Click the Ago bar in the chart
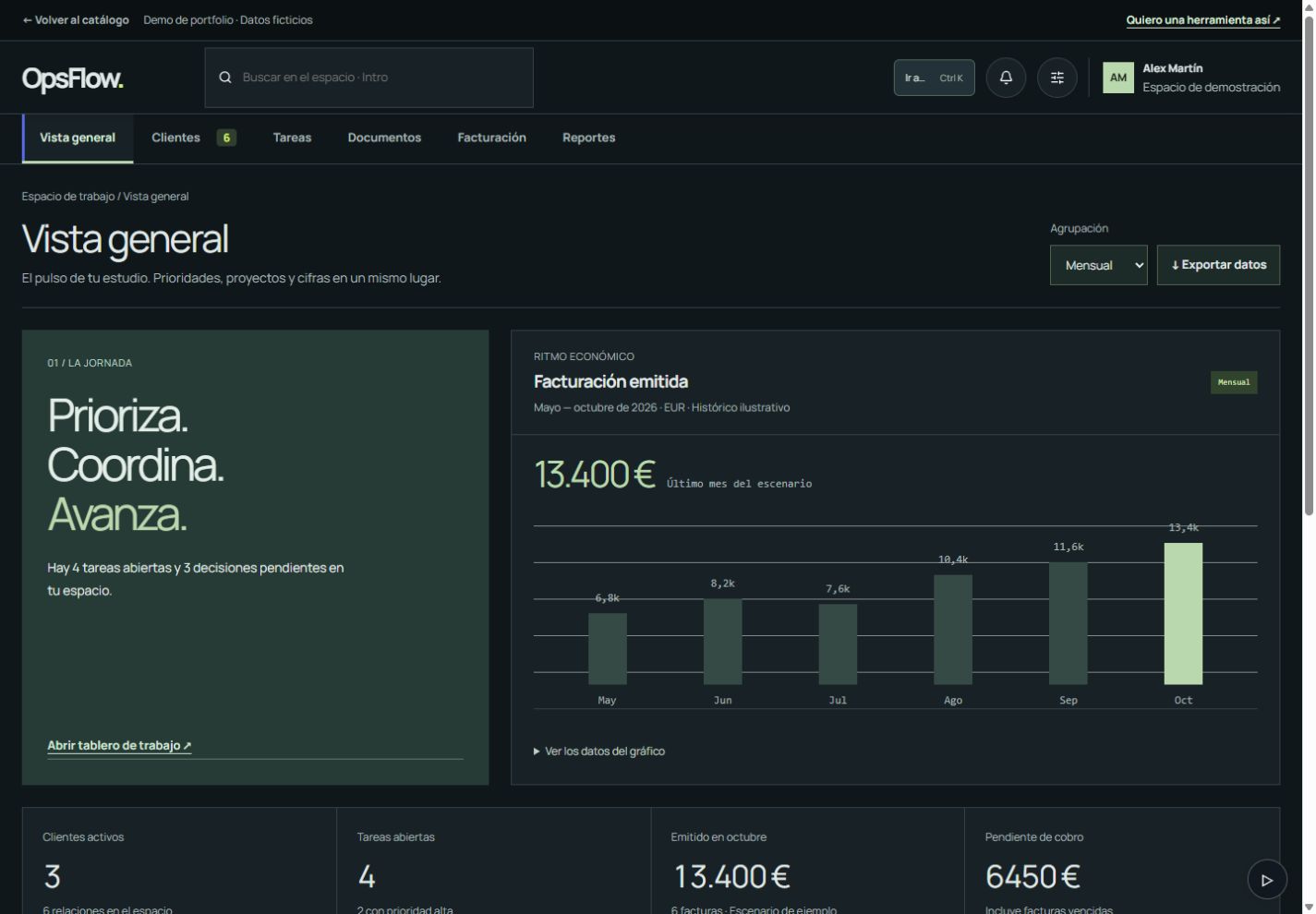This screenshot has height=914, width=1316. (953, 630)
